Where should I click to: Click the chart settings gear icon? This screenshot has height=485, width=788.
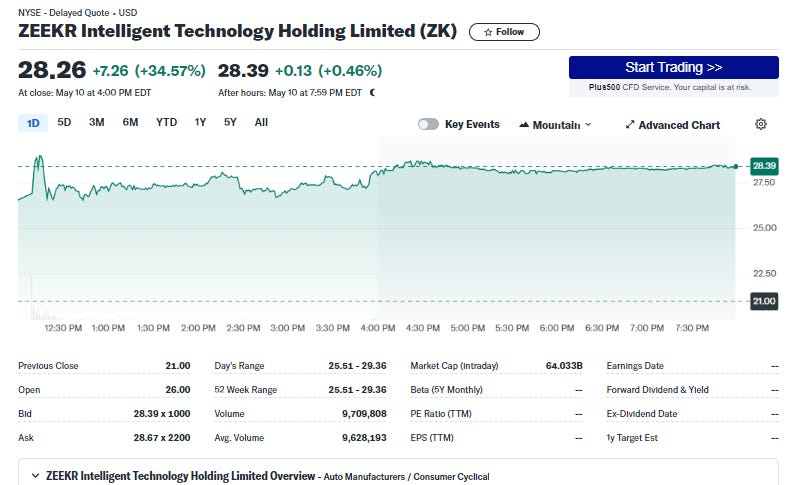pos(761,124)
